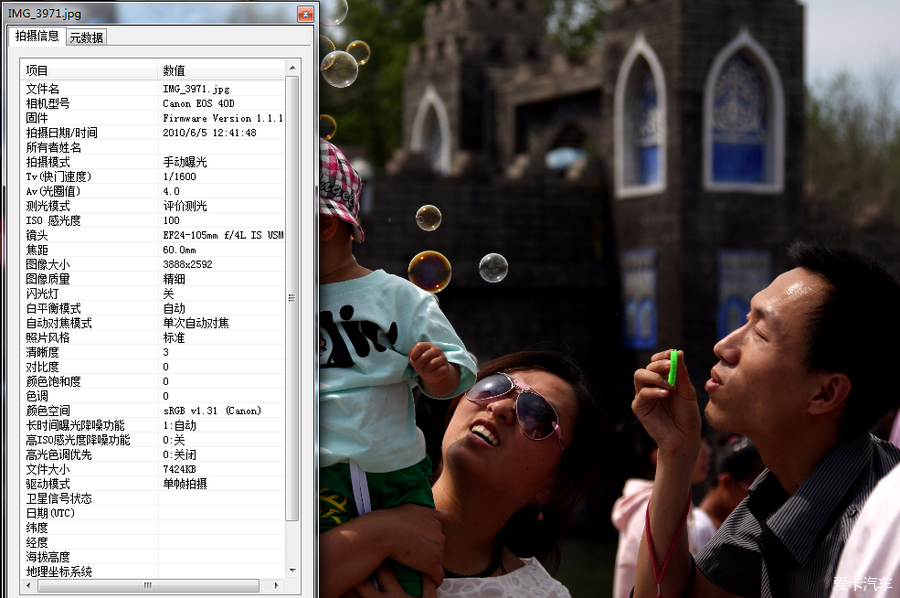Image resolution: width=900 pixels, height=598 pixels.
Task: Click the vertical scrollbar down arrow
Action: click(x=292, y=570)
